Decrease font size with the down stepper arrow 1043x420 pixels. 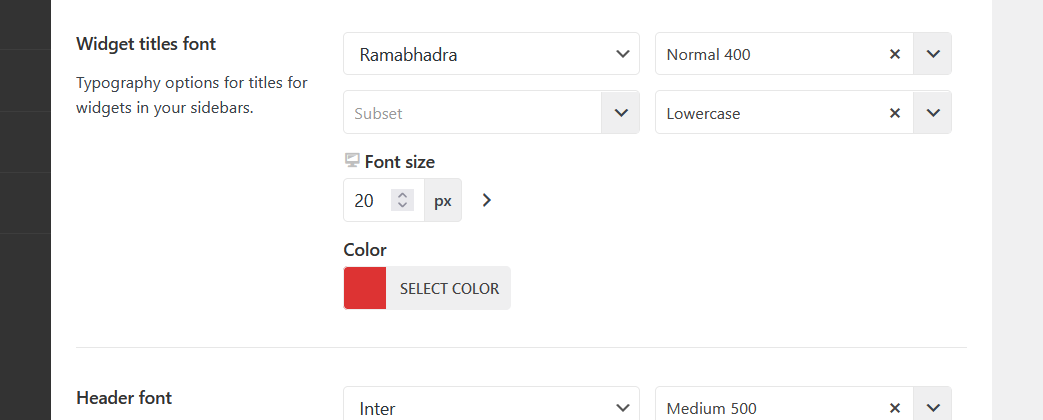pyautogui.click(x=402, y=206)
